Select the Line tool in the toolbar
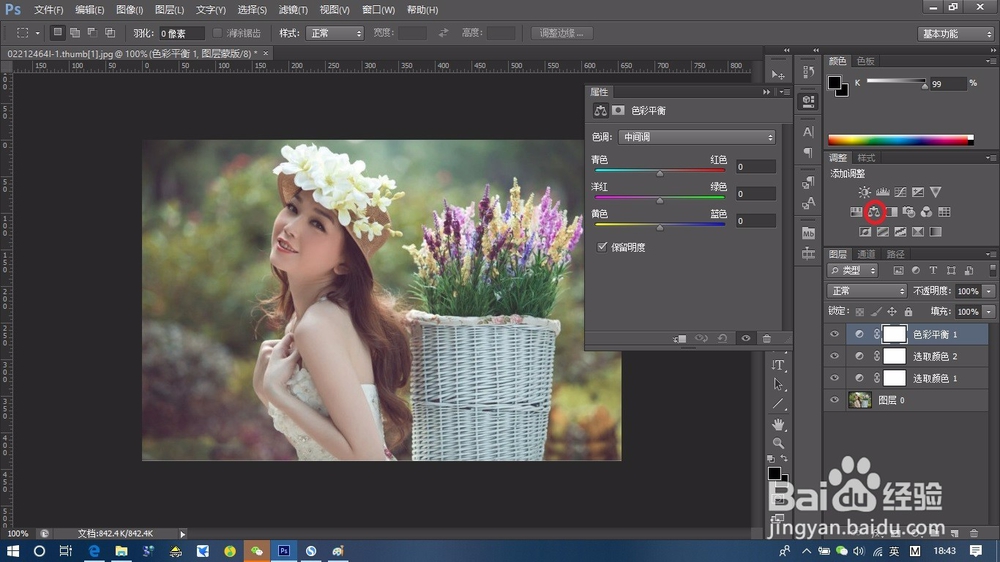This screenshot has width=1000, height=562. [778, 404]
